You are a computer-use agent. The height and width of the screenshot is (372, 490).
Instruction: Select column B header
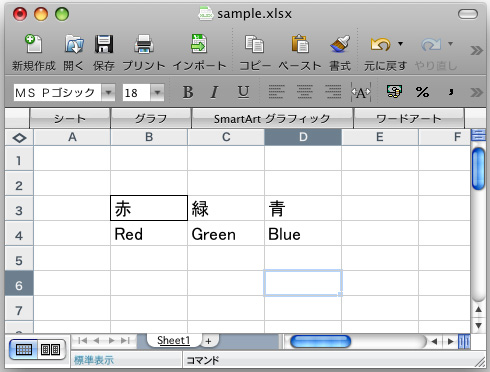[x=149, y=137]
